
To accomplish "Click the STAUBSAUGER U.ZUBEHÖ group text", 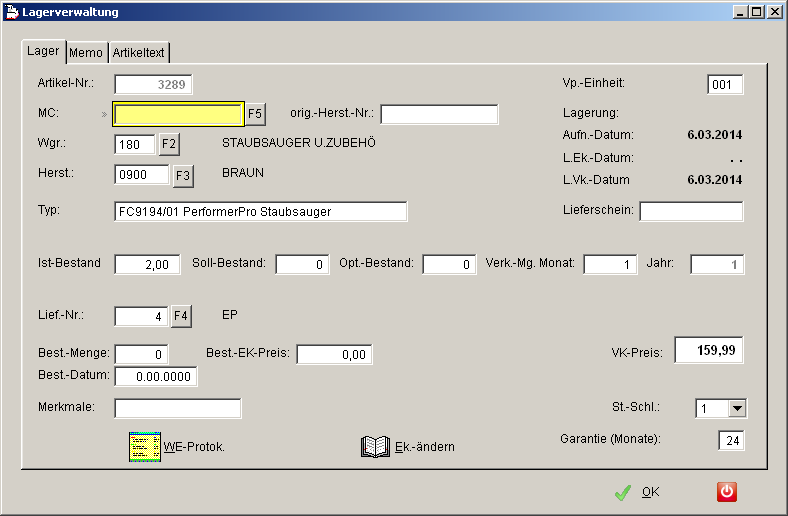I will point(299,143).
